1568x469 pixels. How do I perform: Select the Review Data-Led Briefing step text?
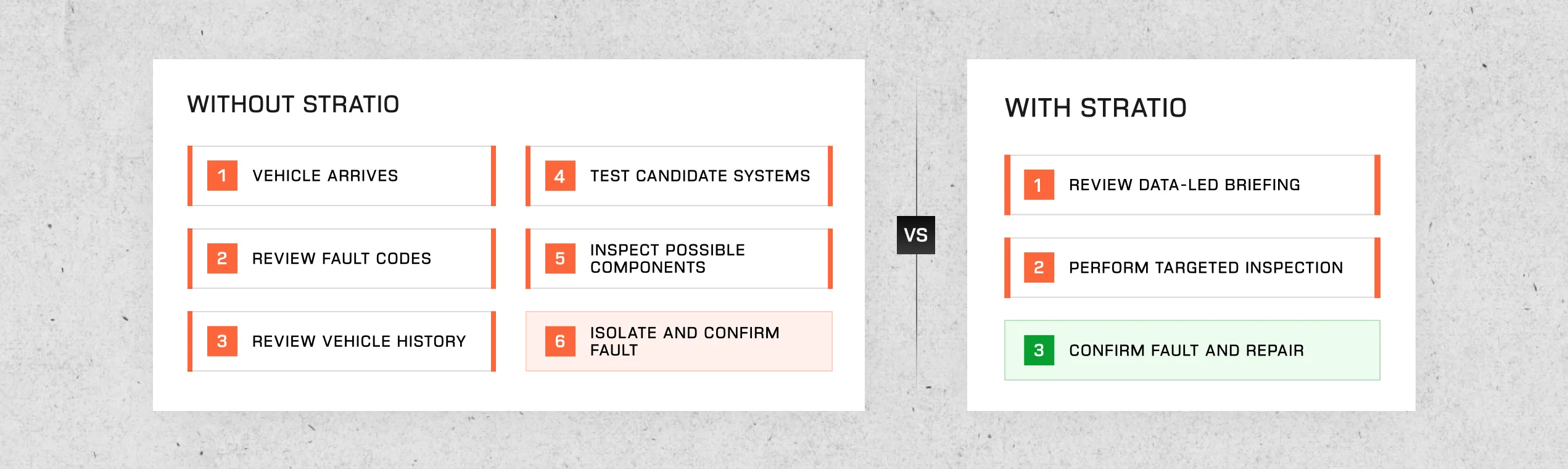[1184, 185]
